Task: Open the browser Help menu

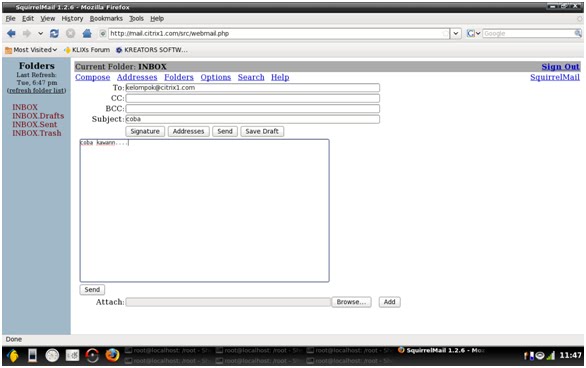Action: tap(157, 18)
